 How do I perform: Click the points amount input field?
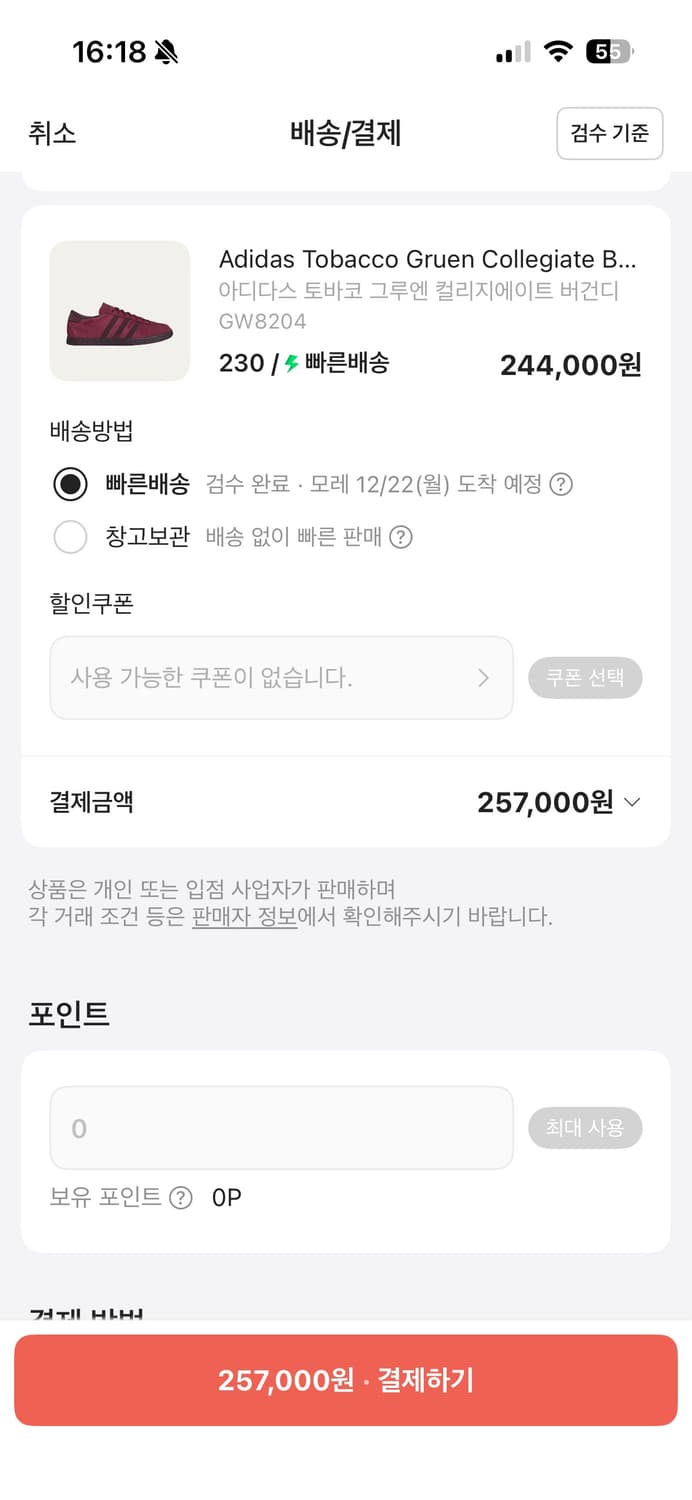click(280, 1127)
